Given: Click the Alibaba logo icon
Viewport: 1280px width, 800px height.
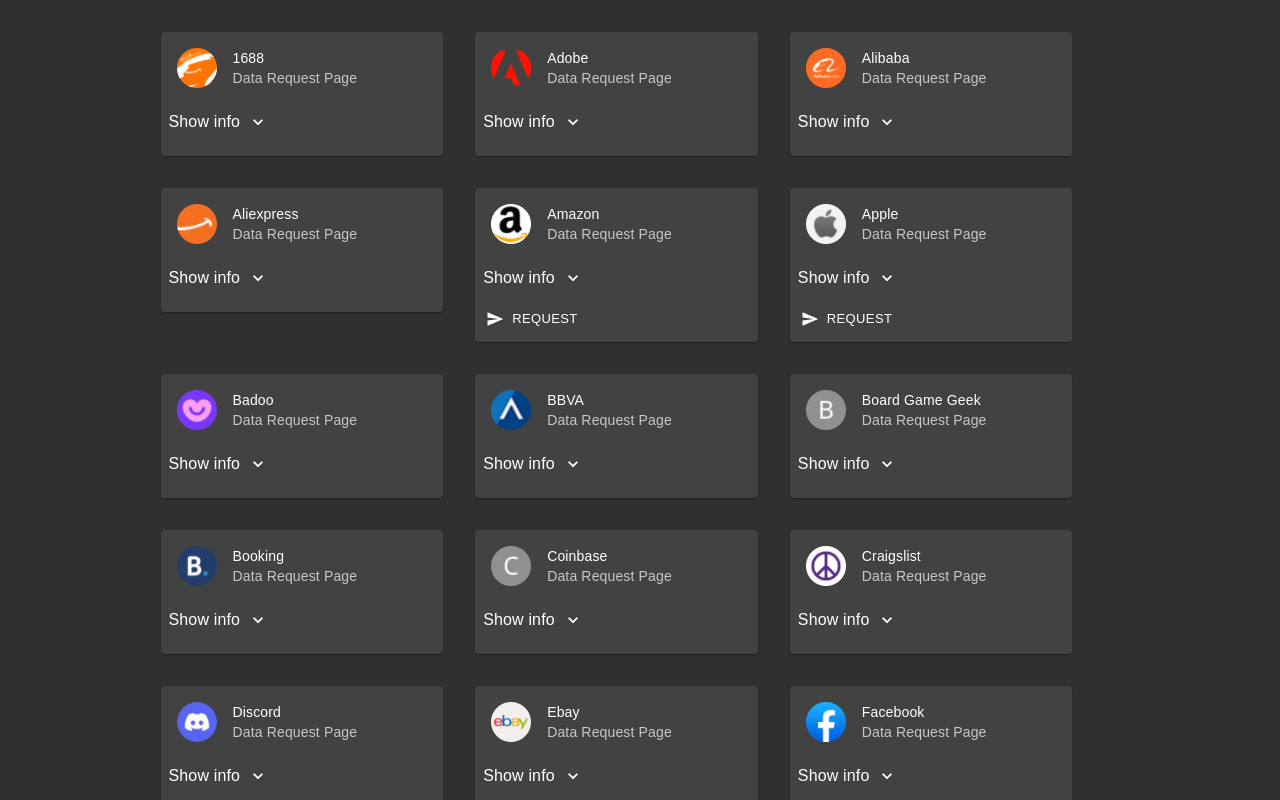Looking at the screenshot, I should (826, 68).
